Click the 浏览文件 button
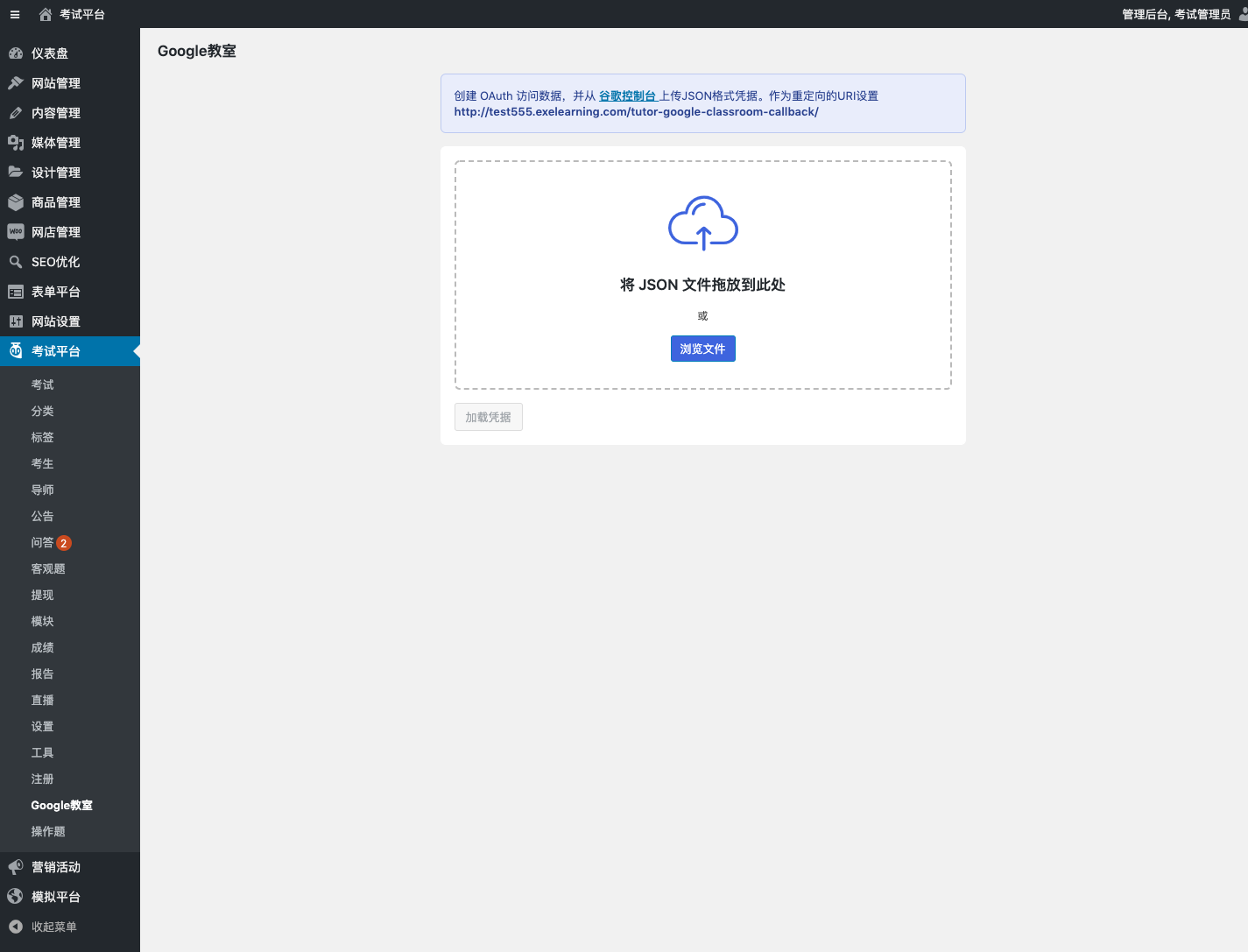Screen dimensions: 1248x952 pos(703,349)
